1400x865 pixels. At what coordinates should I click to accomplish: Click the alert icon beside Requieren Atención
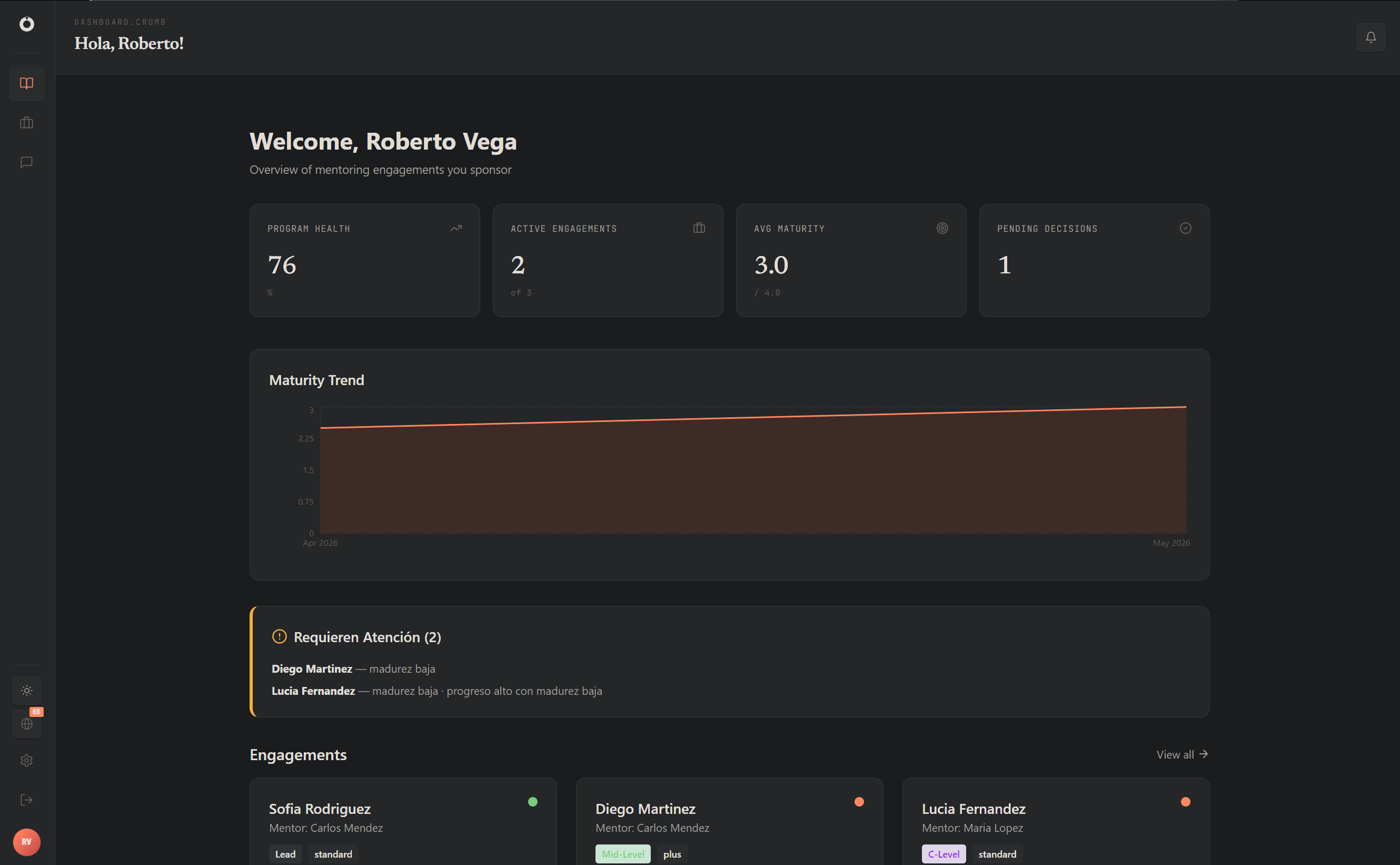tap(279, 637)
